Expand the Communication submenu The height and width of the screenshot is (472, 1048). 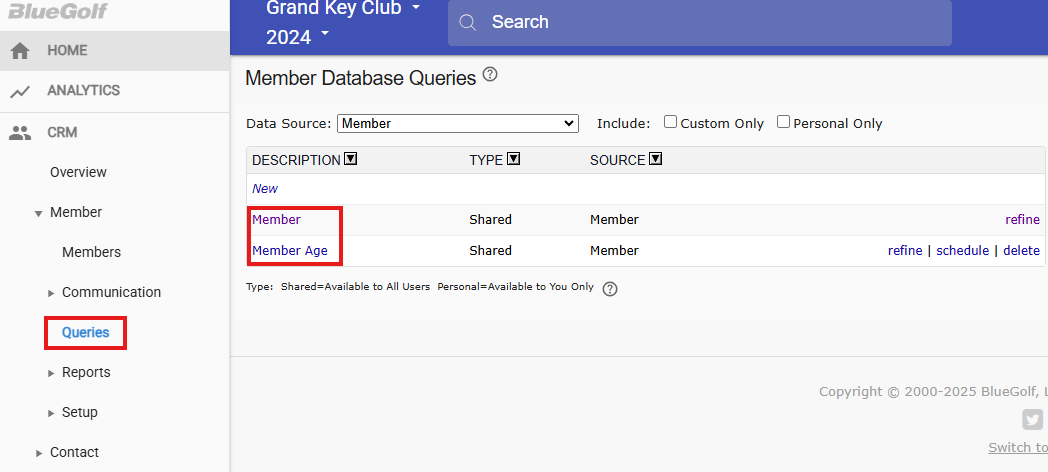coord(51,293)
